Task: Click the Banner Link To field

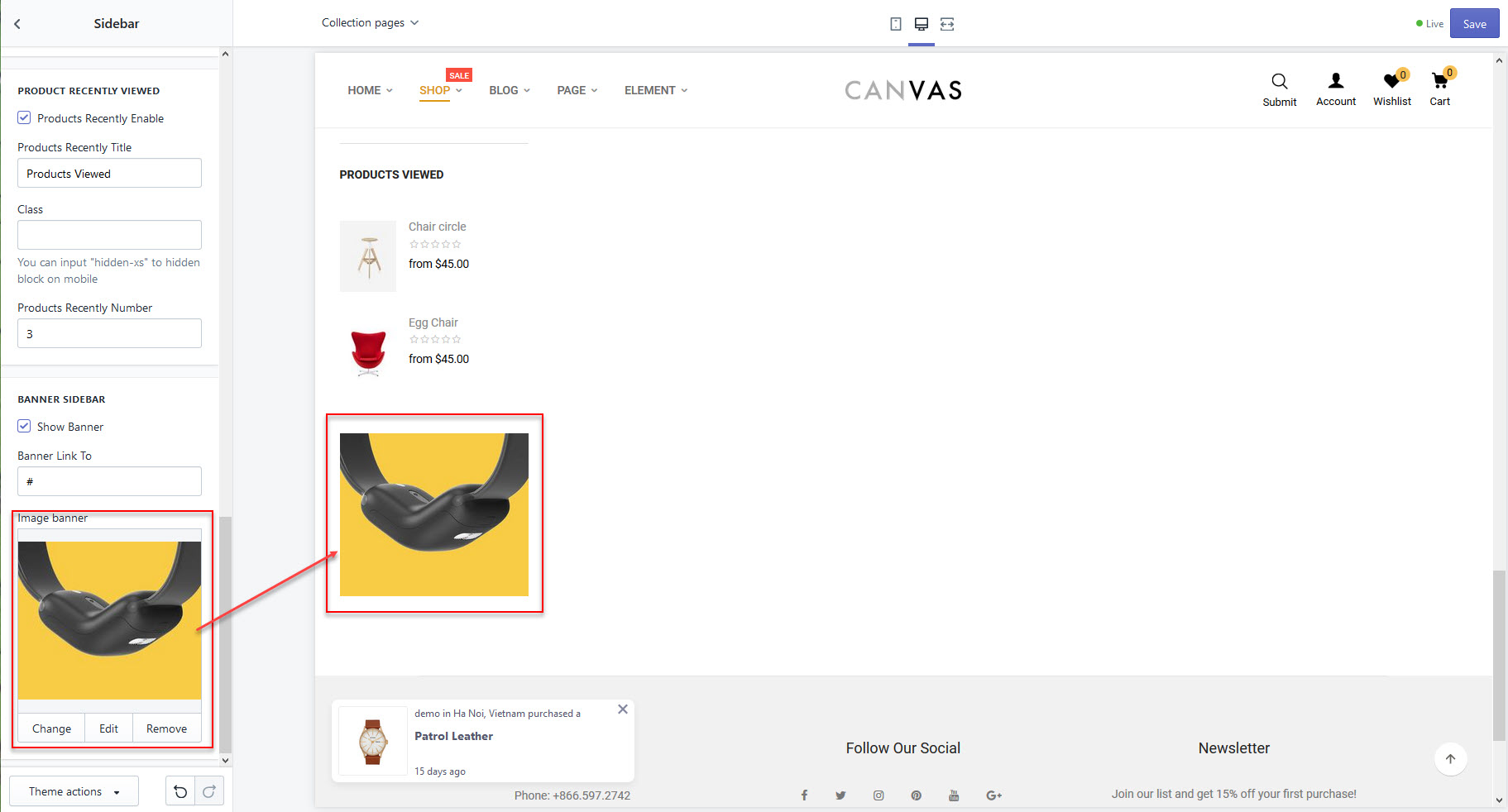Action: click(x=109, y=481)
